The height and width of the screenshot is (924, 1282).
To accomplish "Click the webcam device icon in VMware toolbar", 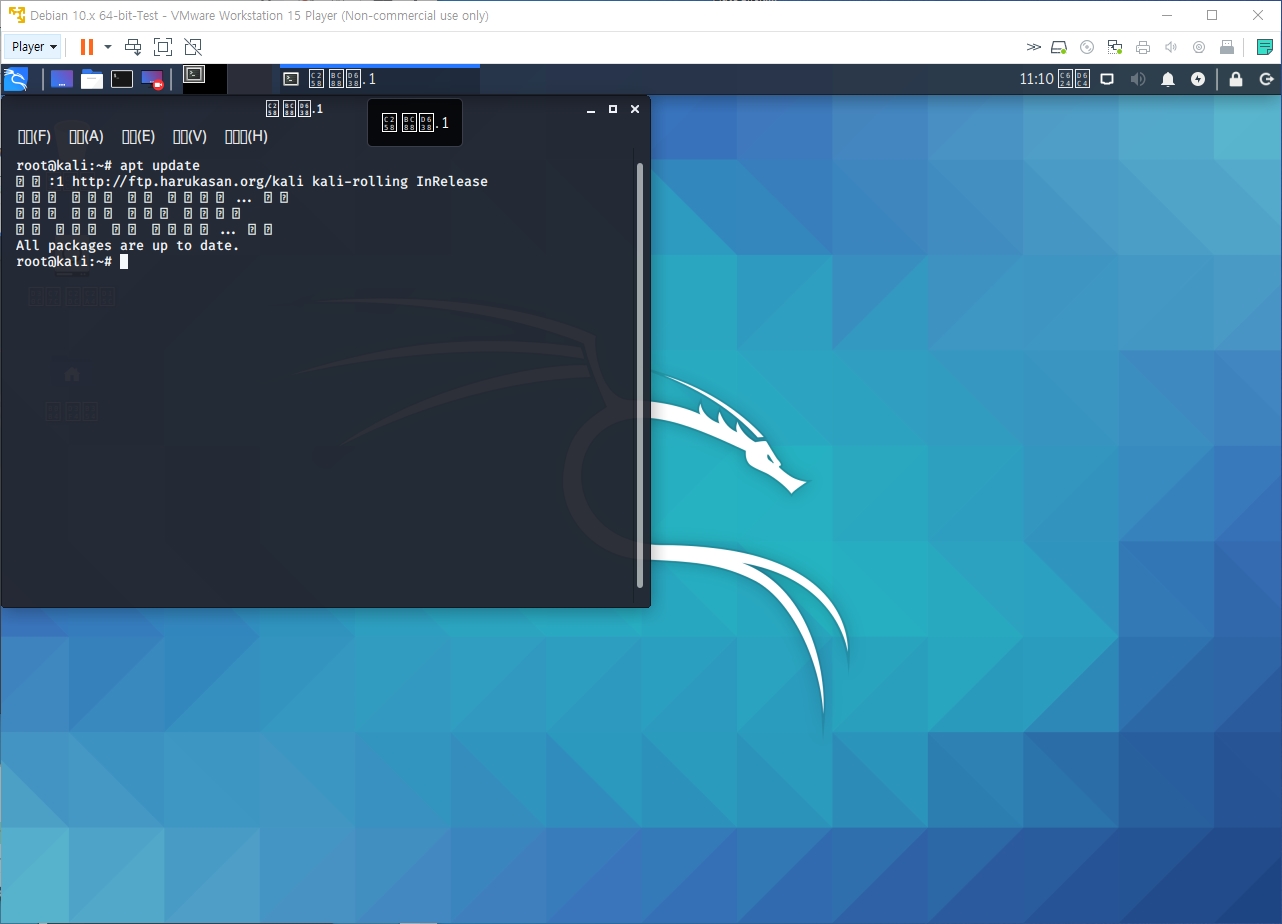I will tap(1199, 47).
